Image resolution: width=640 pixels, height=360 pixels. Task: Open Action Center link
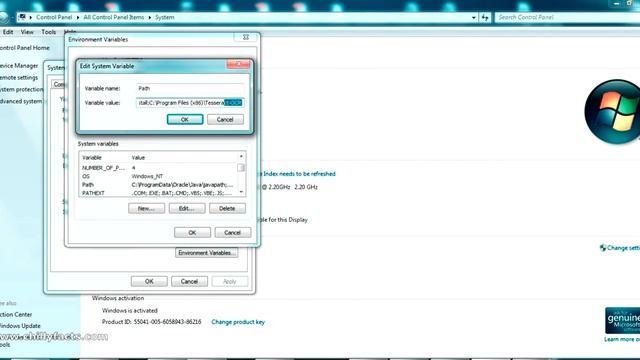point(16,314)
